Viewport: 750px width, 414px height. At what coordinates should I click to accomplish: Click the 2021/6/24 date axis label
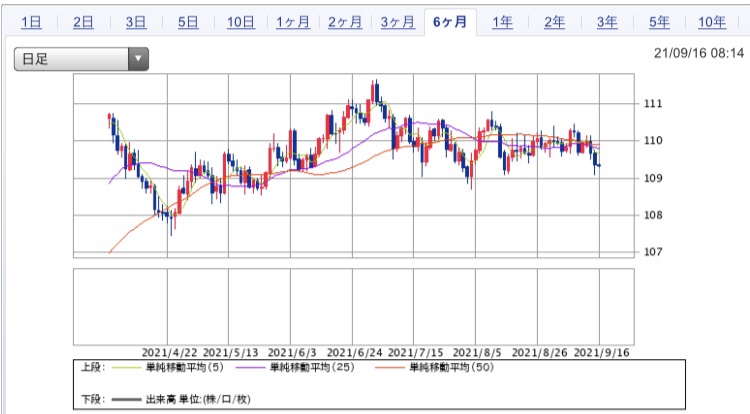[354, 353]
